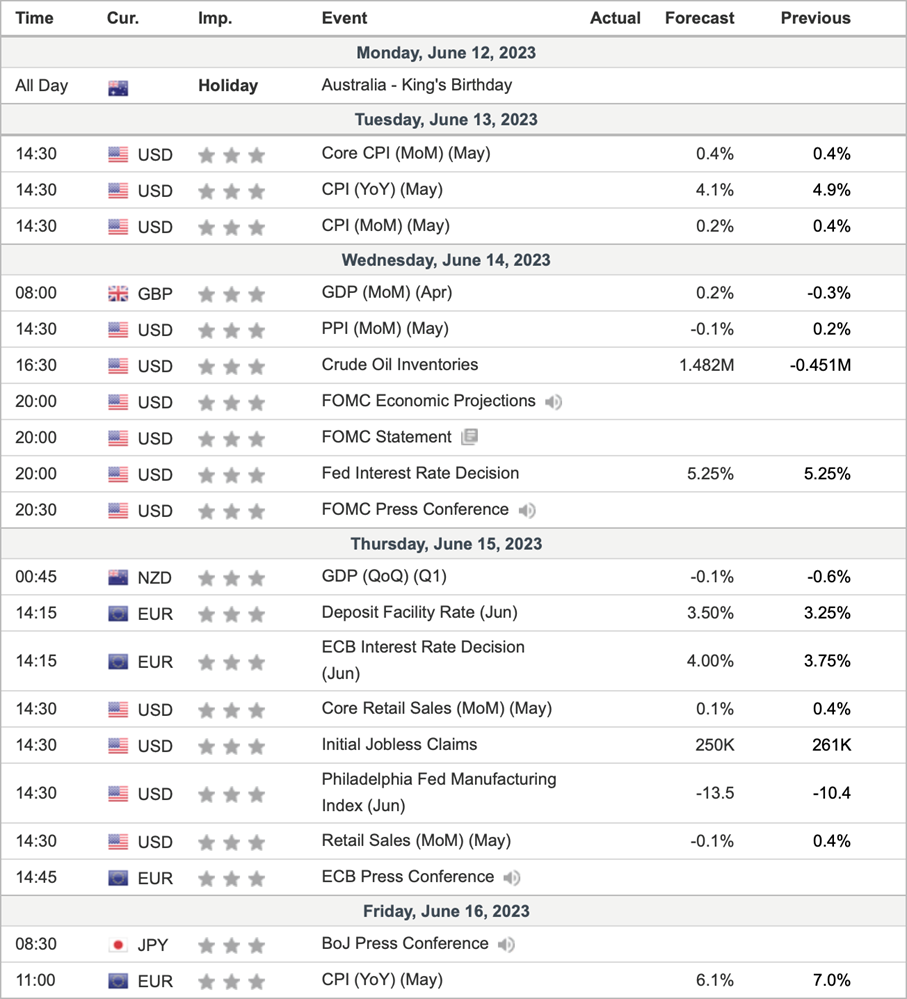
Task: Click speaker icon beside ECB Press Conference
Action: point(512,878)
